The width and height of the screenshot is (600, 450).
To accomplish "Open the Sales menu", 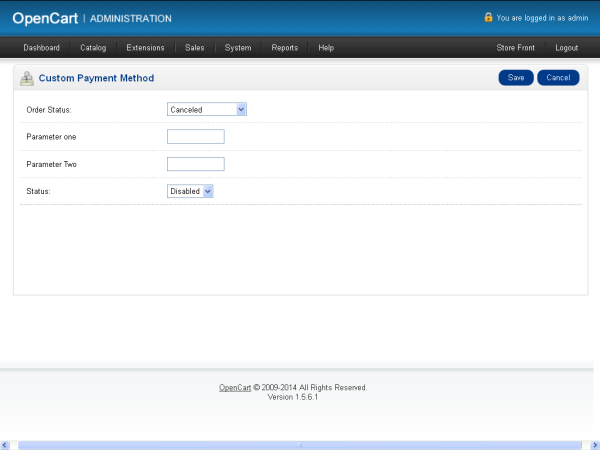I will click(x=194, y=48).
